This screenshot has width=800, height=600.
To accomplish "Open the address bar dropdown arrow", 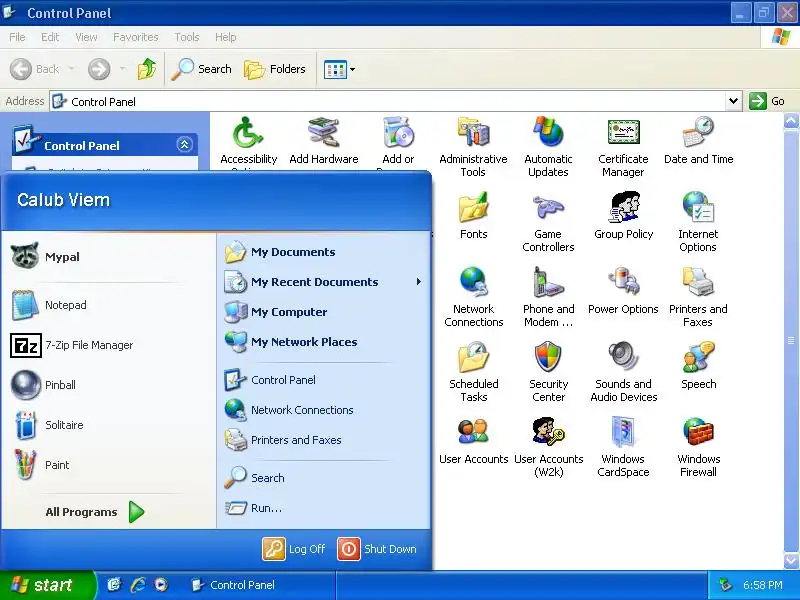I will click(x=733, y=101).
